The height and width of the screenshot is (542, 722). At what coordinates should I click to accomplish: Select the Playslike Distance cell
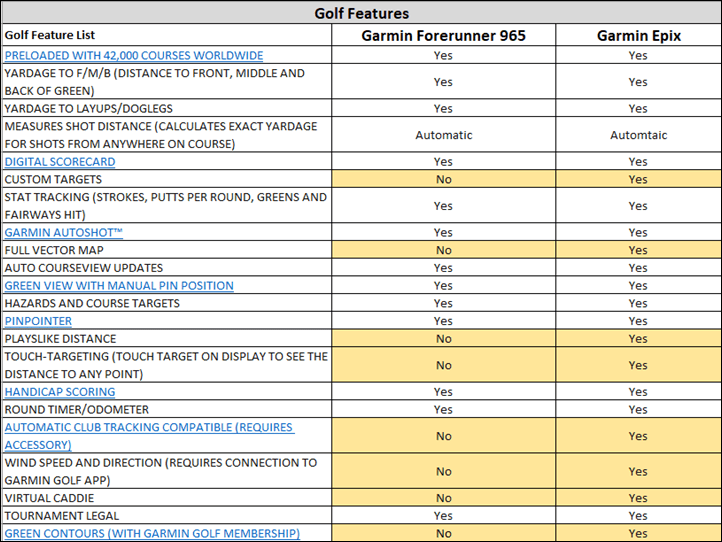[167, 338]
